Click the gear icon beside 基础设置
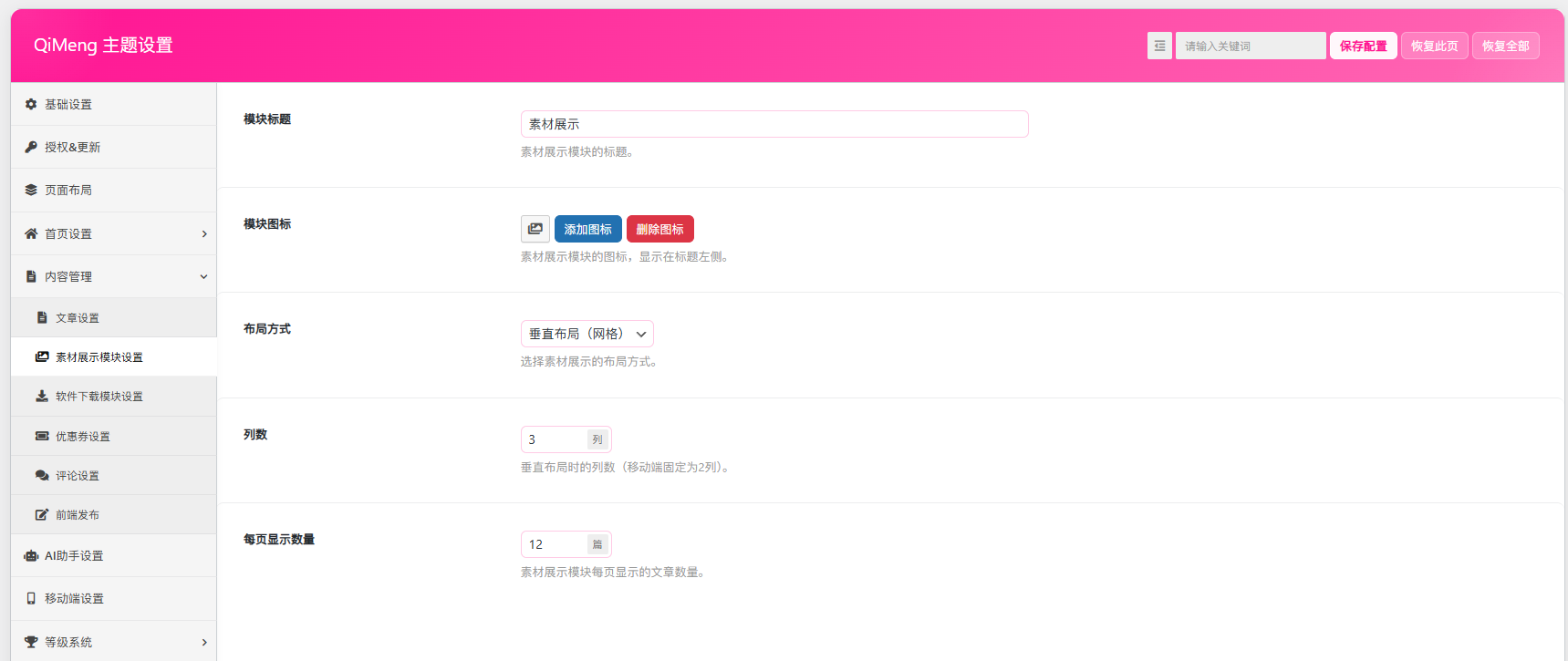1568x661 pixels. pos(31,104)
